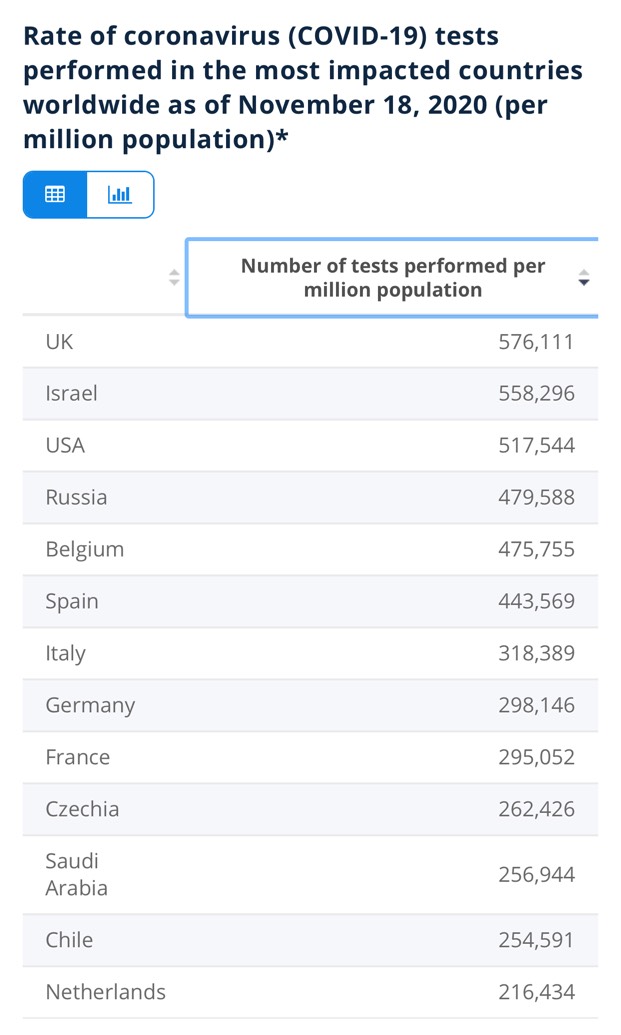Click the chart title text
The image size is (621, 1035).
(303, 87)
